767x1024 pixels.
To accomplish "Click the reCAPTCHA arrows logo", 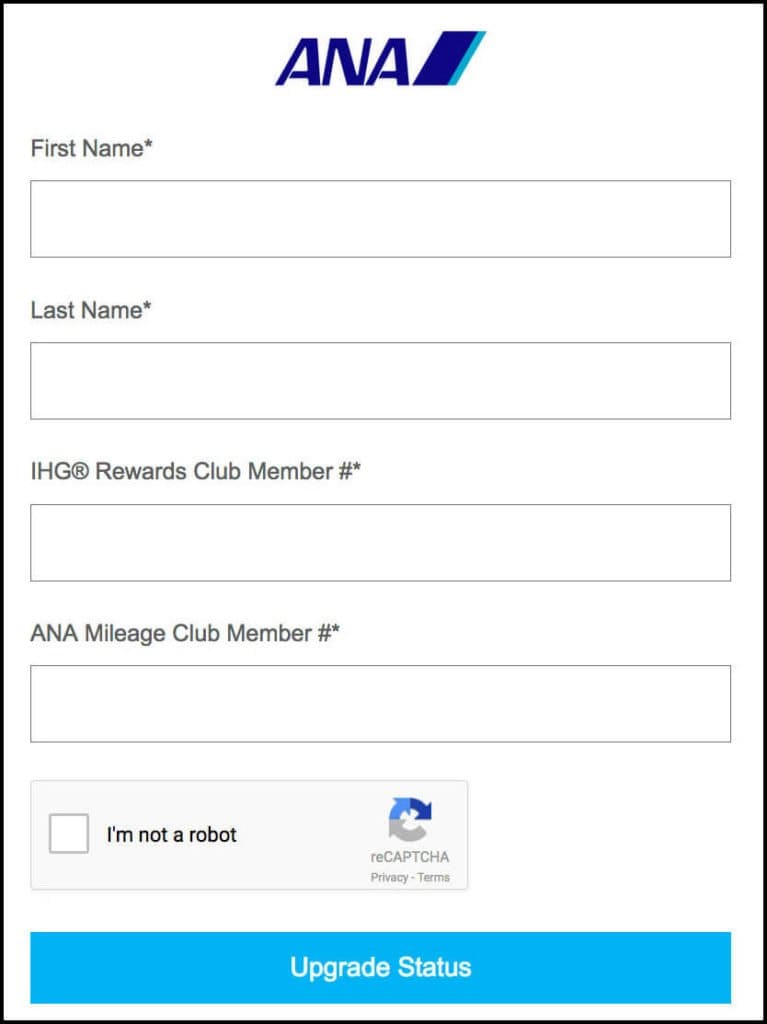I will pos(410,820).
